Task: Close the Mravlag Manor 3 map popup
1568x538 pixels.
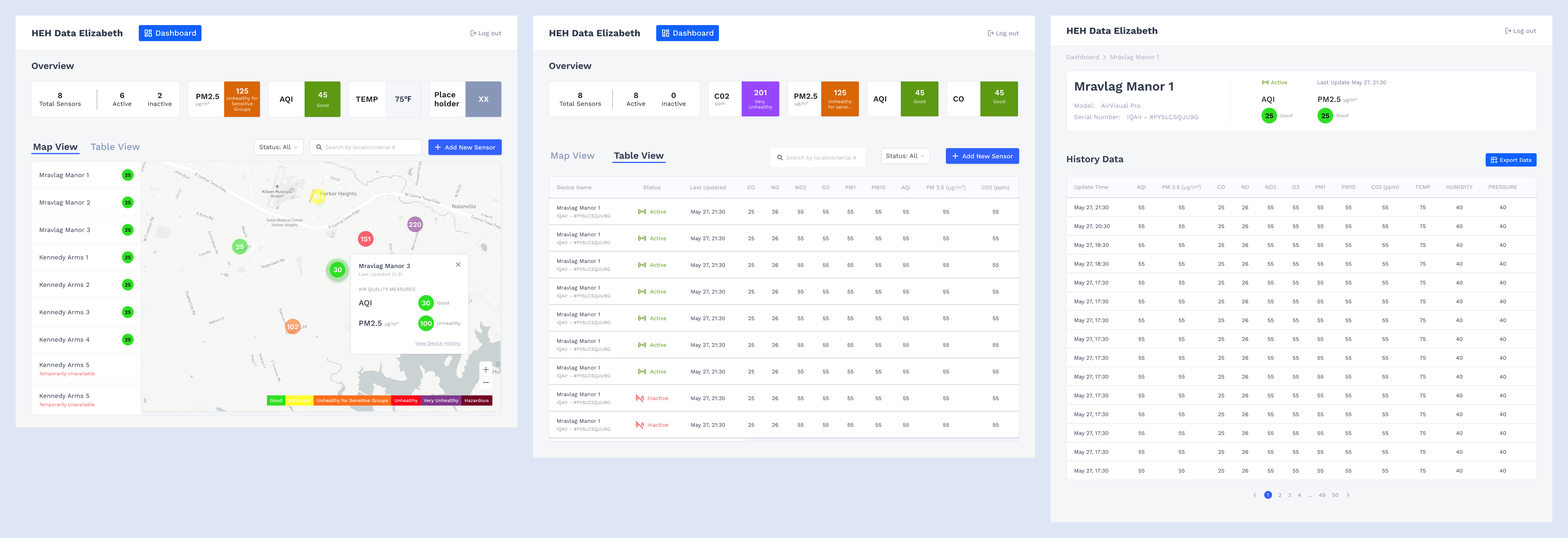Action: coord(458,265)
